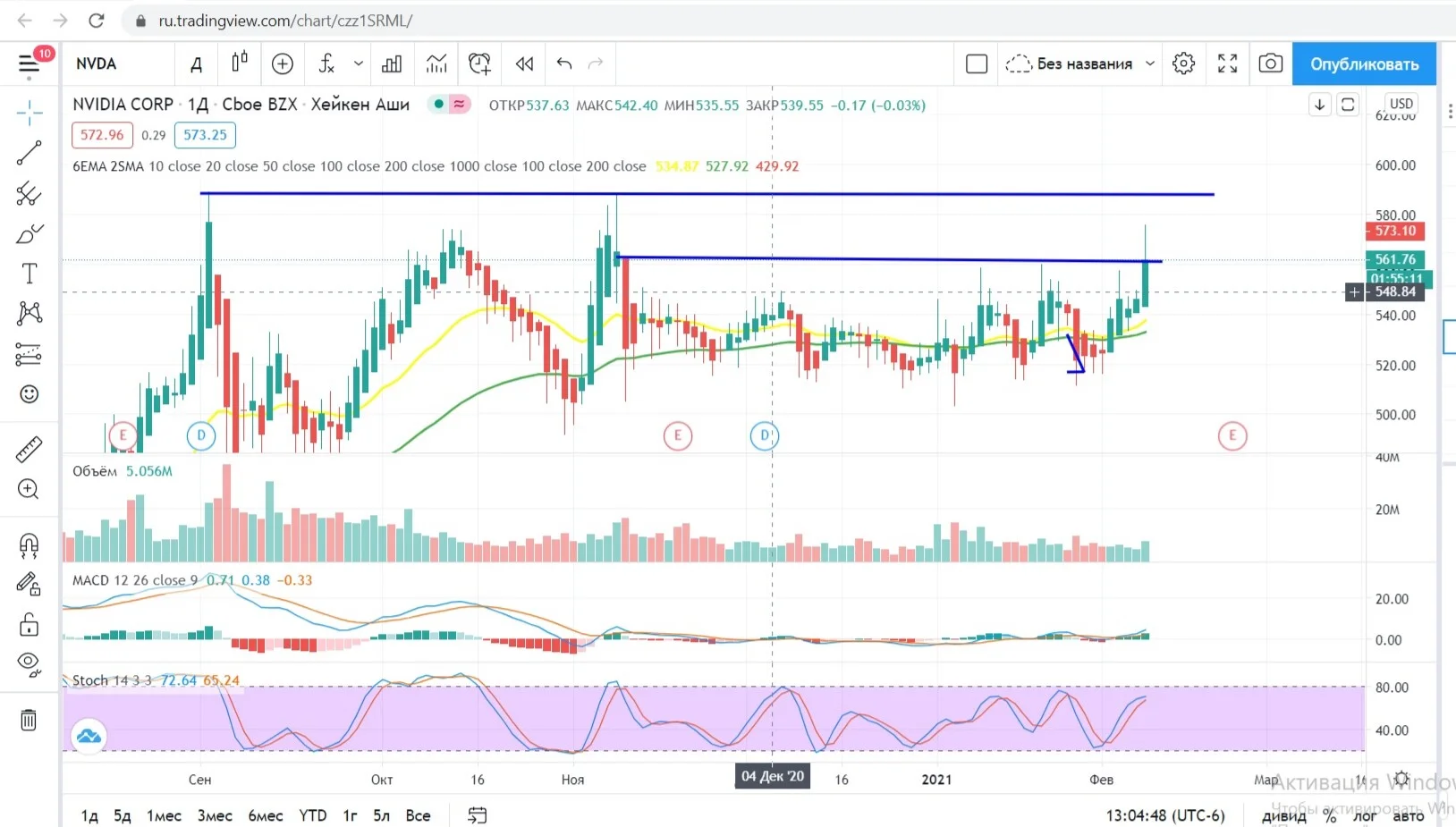Viewport: 1456px width, 827px height.
Task: Select the crosshair cursor tool
Action: tap(29, 113)
